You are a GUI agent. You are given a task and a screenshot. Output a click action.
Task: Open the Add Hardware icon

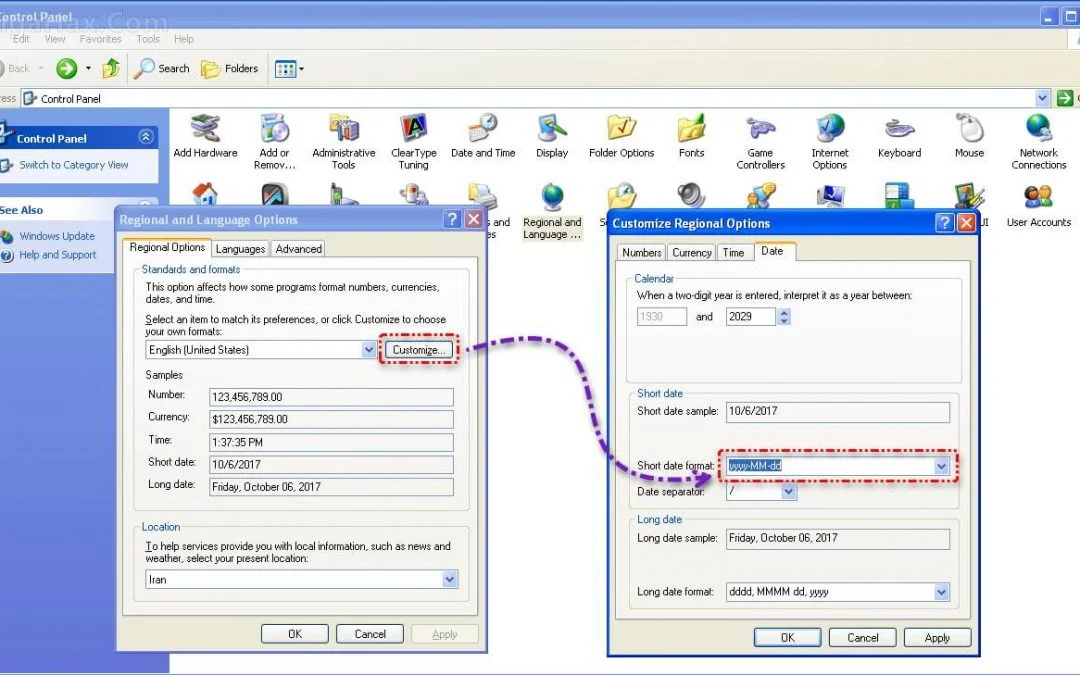(205, 136)
